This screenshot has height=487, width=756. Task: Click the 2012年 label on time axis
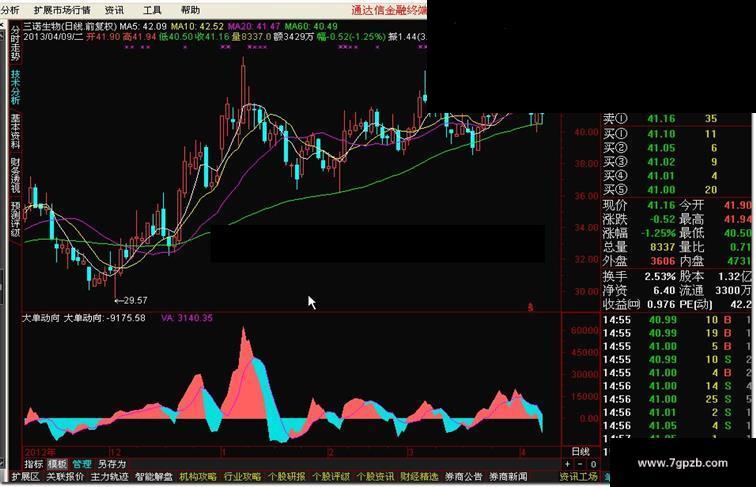coord(40,452)
